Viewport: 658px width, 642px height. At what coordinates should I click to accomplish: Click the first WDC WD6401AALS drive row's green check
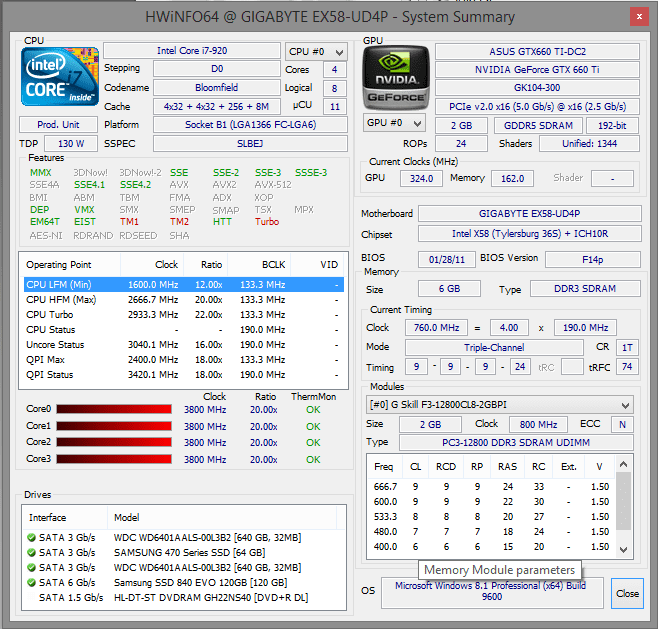(31, 537)
